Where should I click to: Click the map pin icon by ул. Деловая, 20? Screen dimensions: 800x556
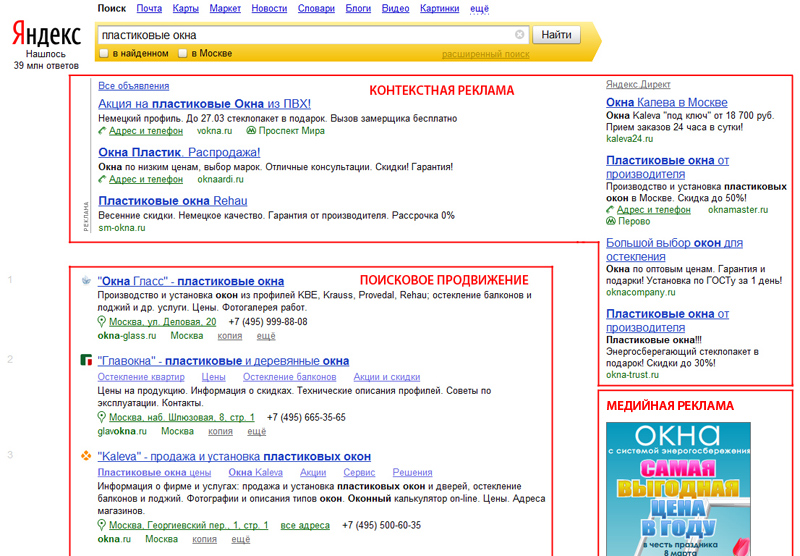point(101,321)
